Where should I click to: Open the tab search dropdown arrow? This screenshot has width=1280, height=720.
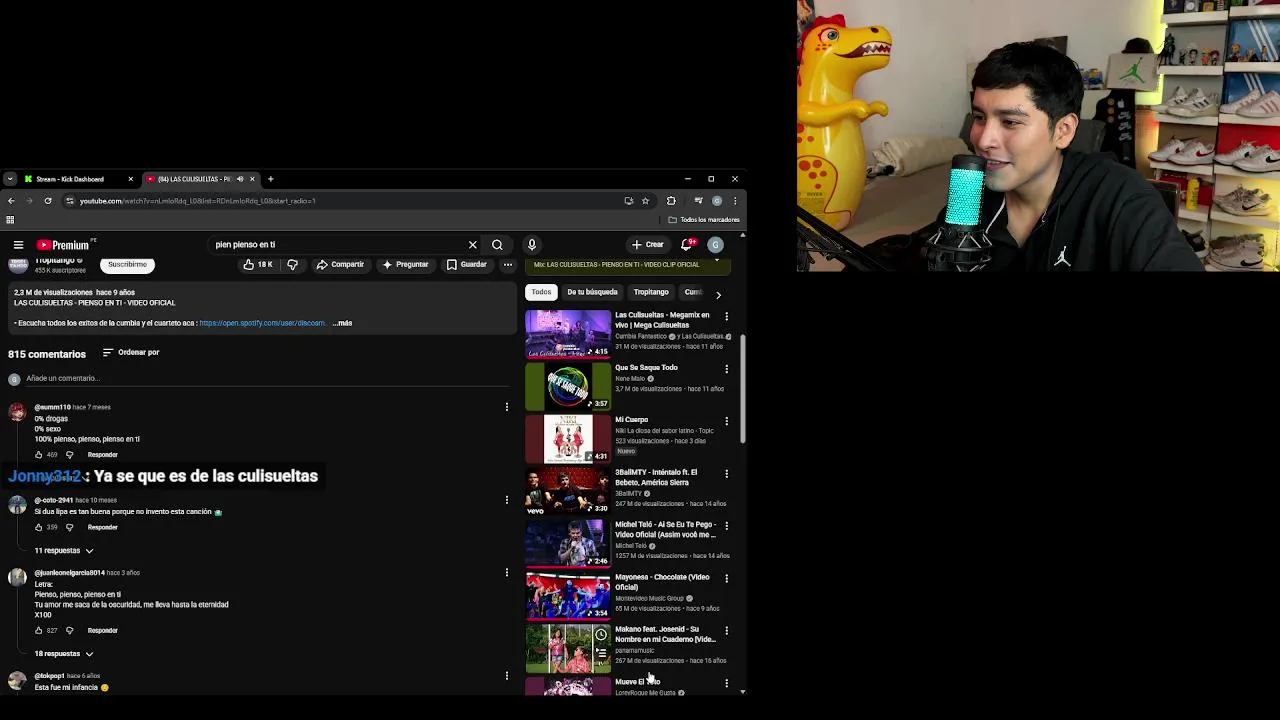pos(9,179)
